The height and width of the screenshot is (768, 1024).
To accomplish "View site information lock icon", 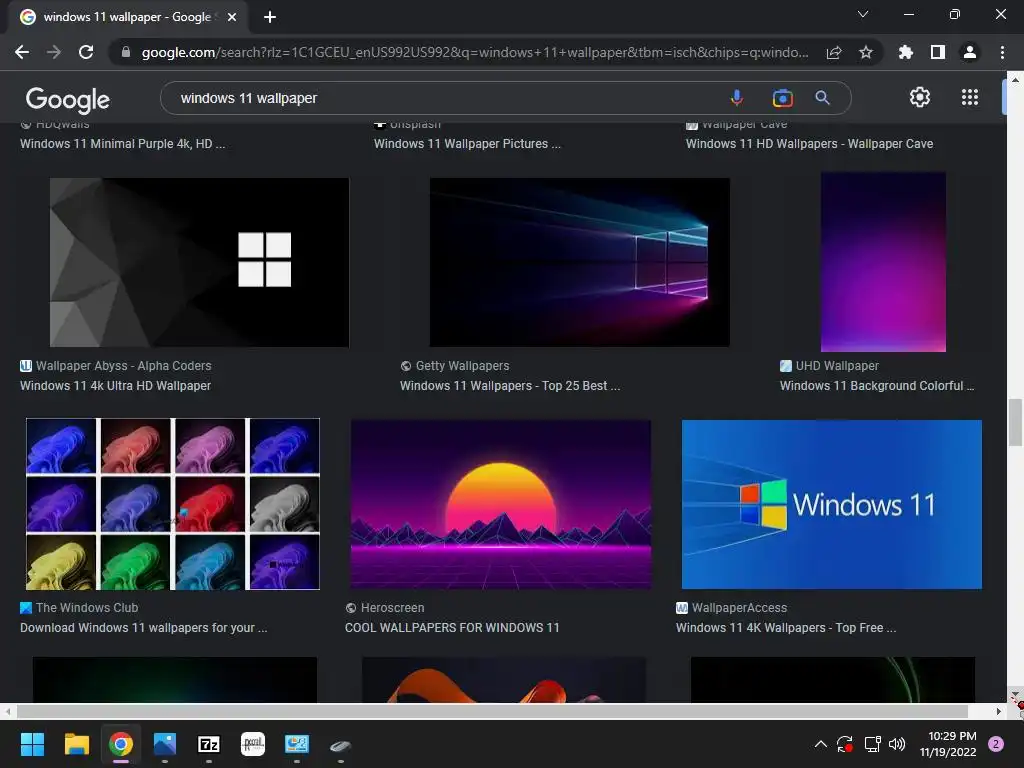I will pos(126,52).
